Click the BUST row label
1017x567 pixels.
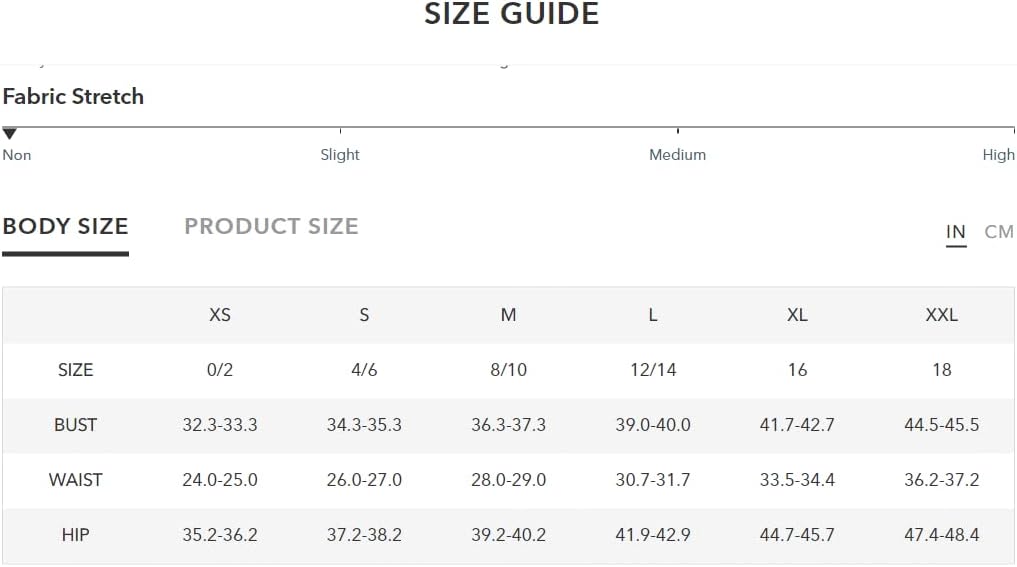point(75,425)
